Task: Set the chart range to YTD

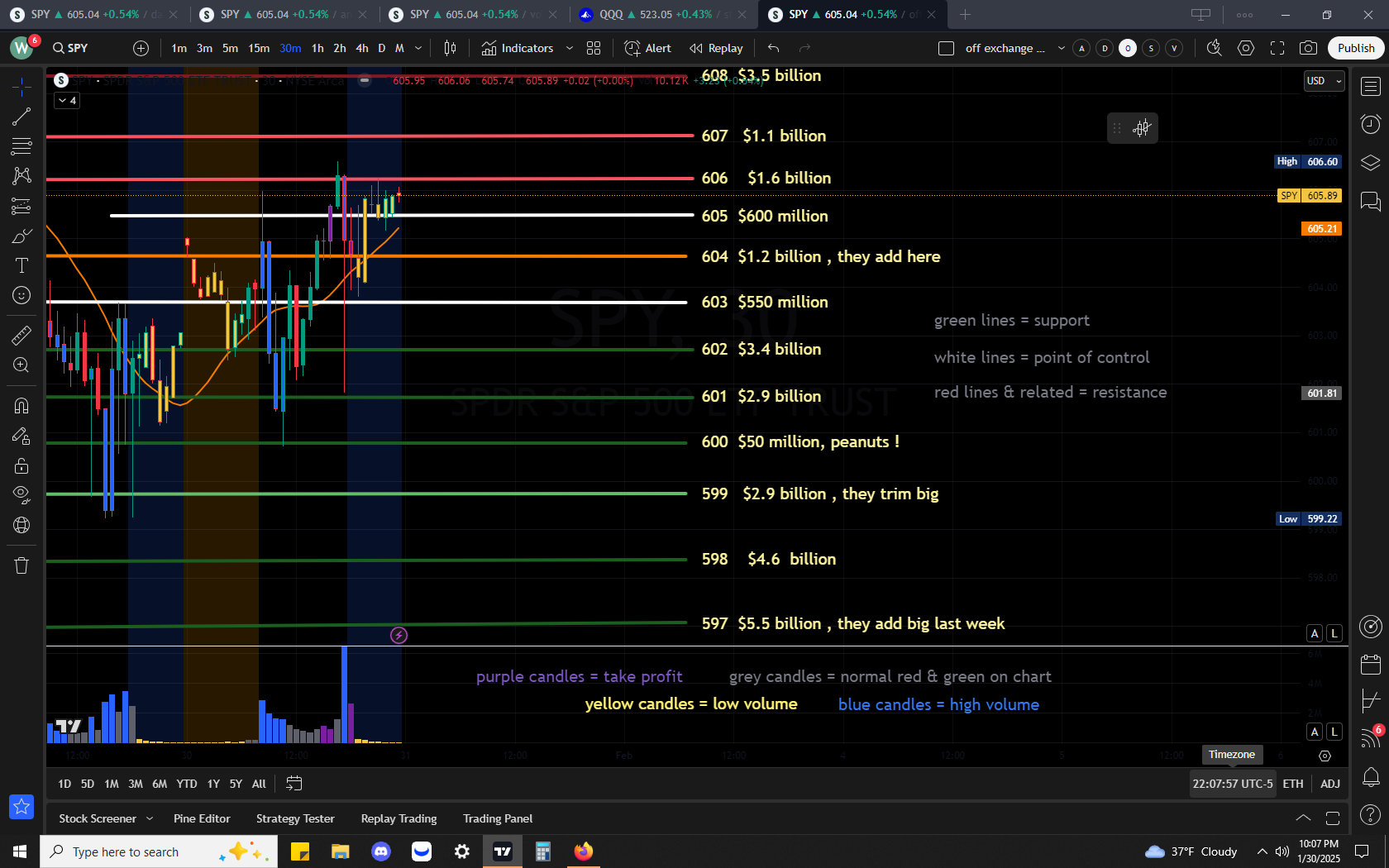Action: [187, 784]
